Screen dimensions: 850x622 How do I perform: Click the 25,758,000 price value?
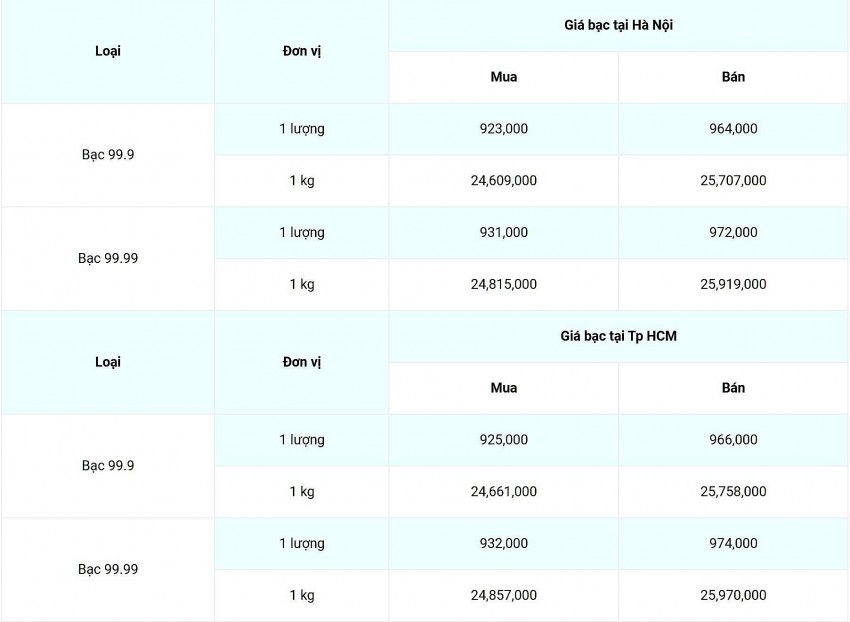(x=733, y=492)
